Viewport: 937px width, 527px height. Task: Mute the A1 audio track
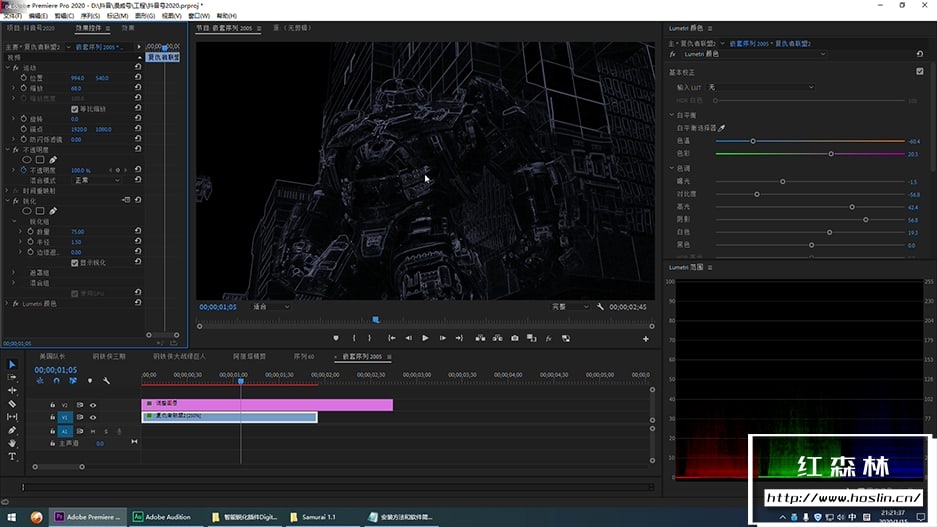click(x=93, y=431)
